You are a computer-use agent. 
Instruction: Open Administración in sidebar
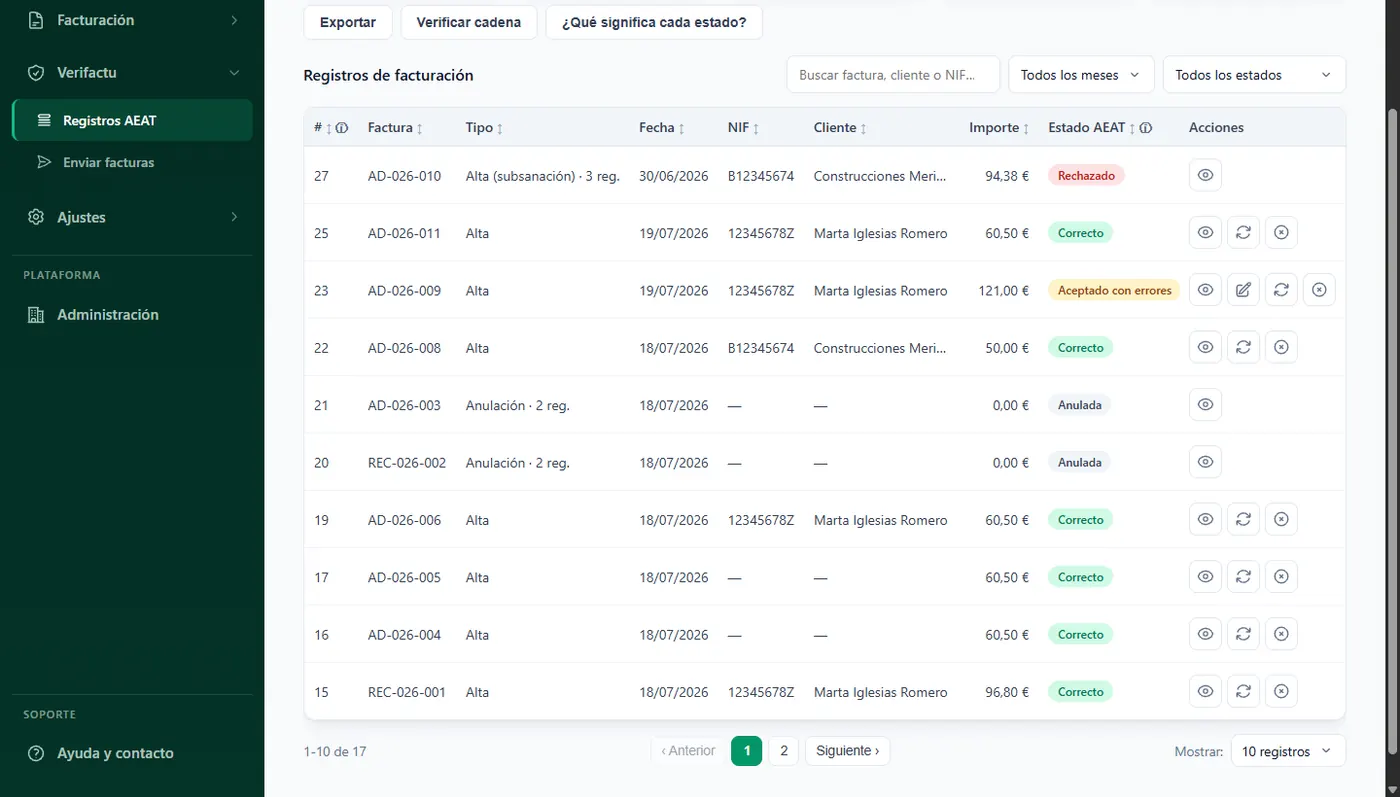pyautogui.click(x=132, y=314)
